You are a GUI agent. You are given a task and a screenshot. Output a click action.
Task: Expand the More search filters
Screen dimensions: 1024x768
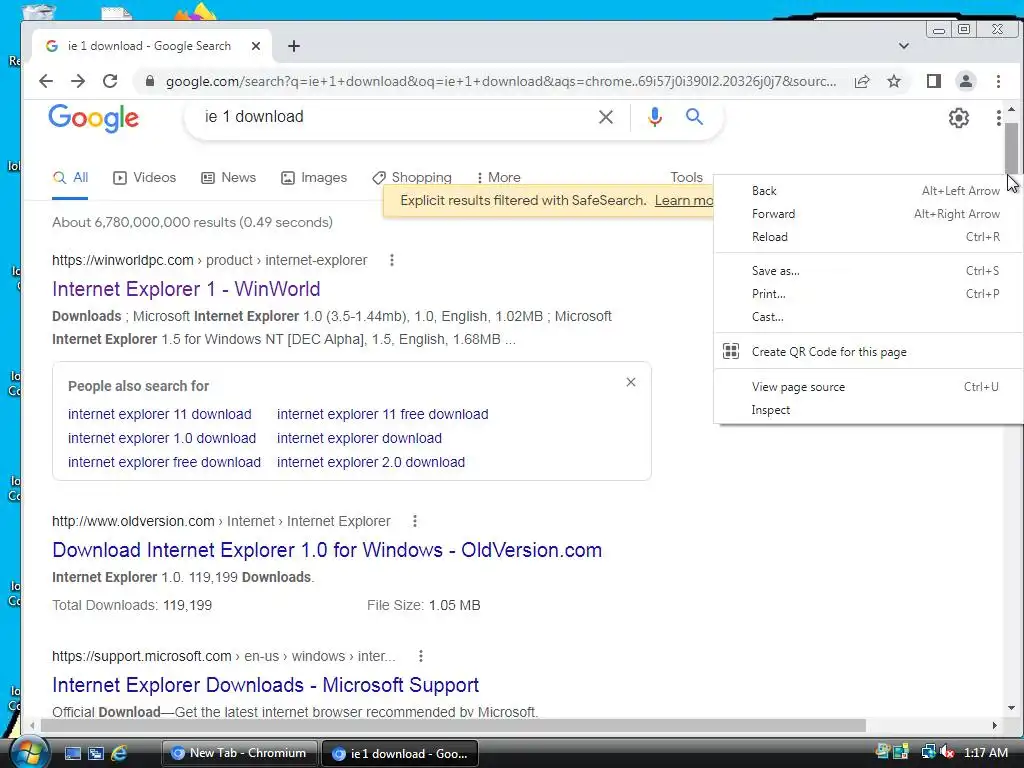[x=498, y=178]
